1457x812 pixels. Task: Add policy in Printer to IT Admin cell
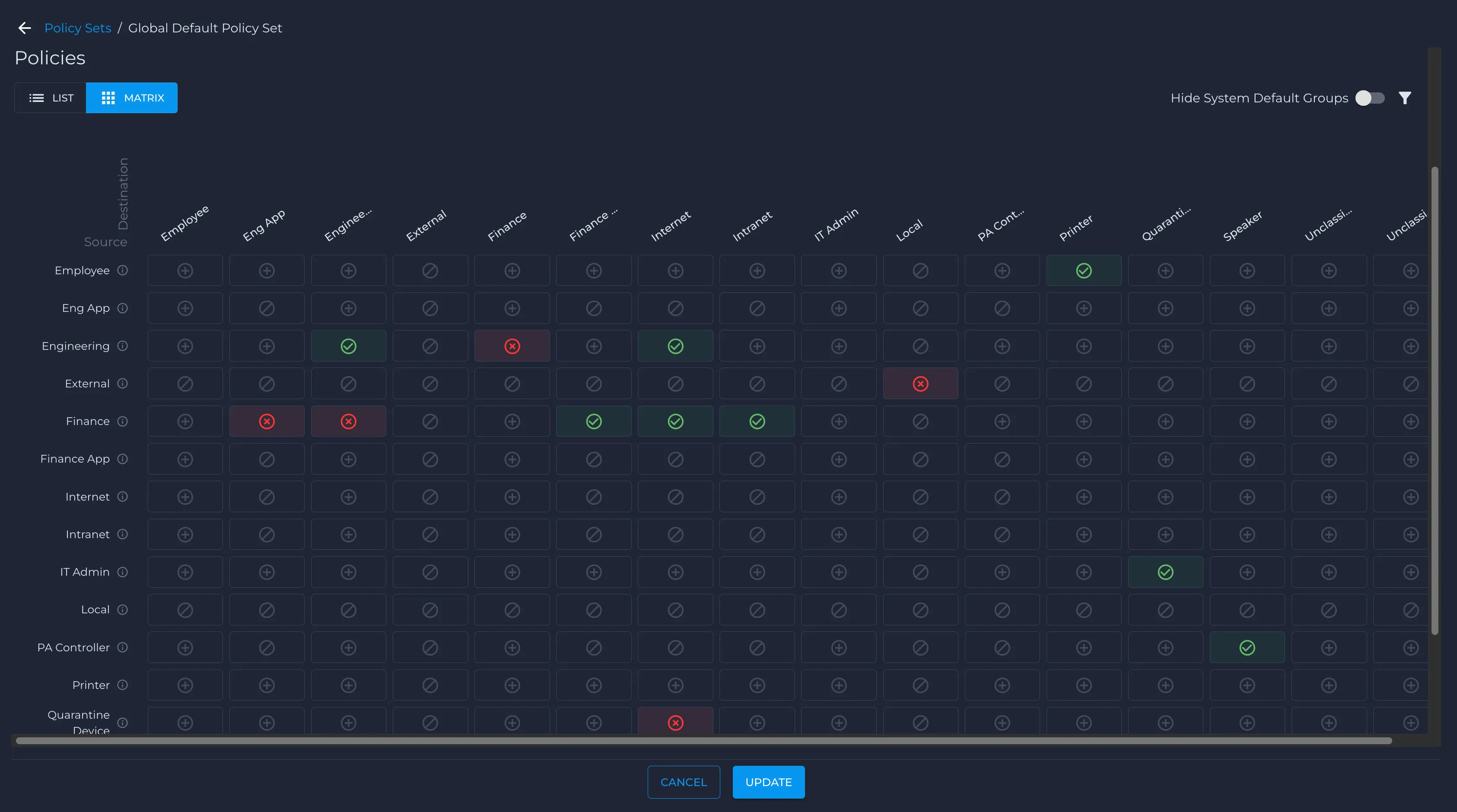click(x=839, y=685)
